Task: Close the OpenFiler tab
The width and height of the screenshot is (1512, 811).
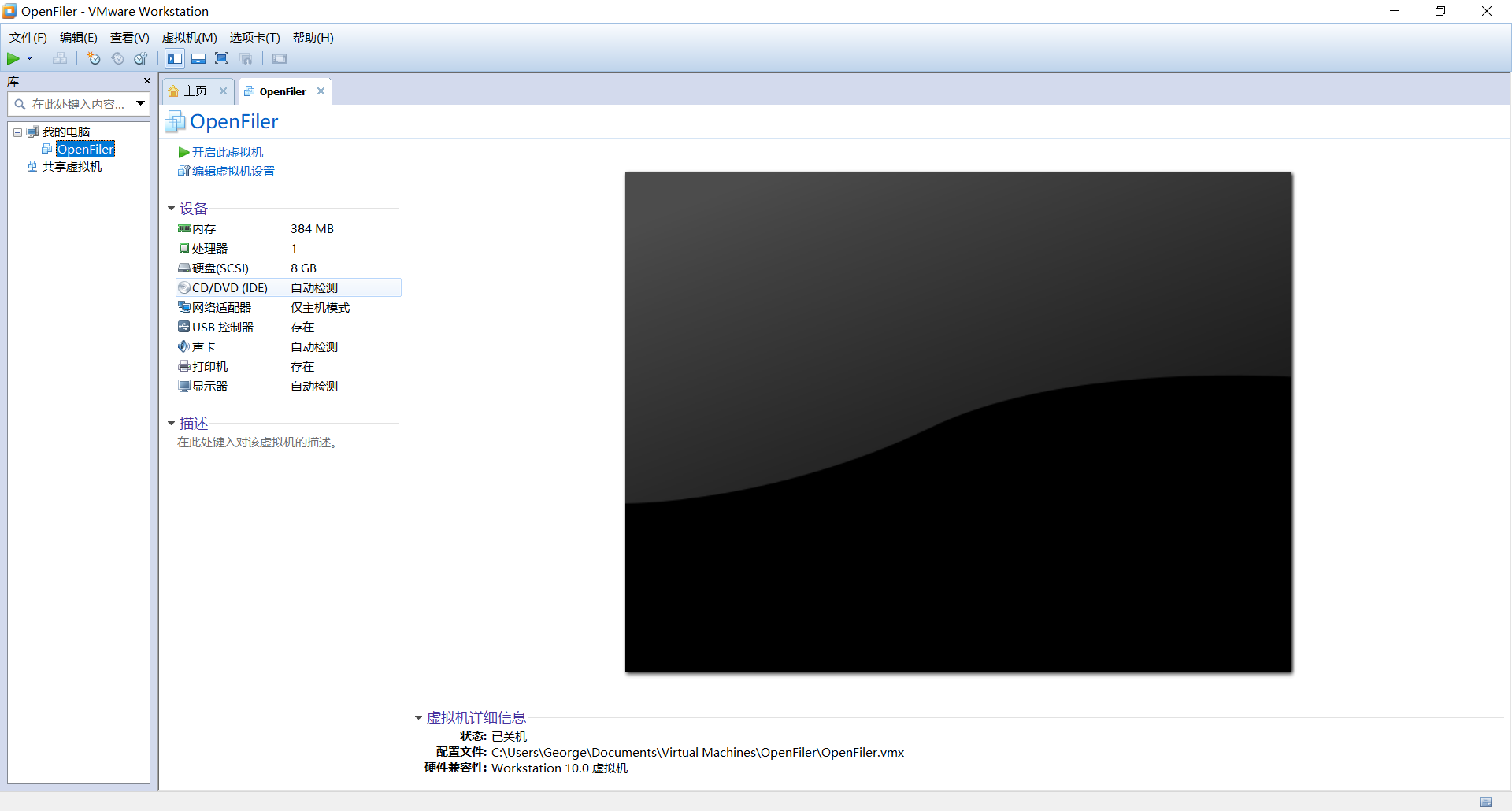Action: click(x=321, y=91)
